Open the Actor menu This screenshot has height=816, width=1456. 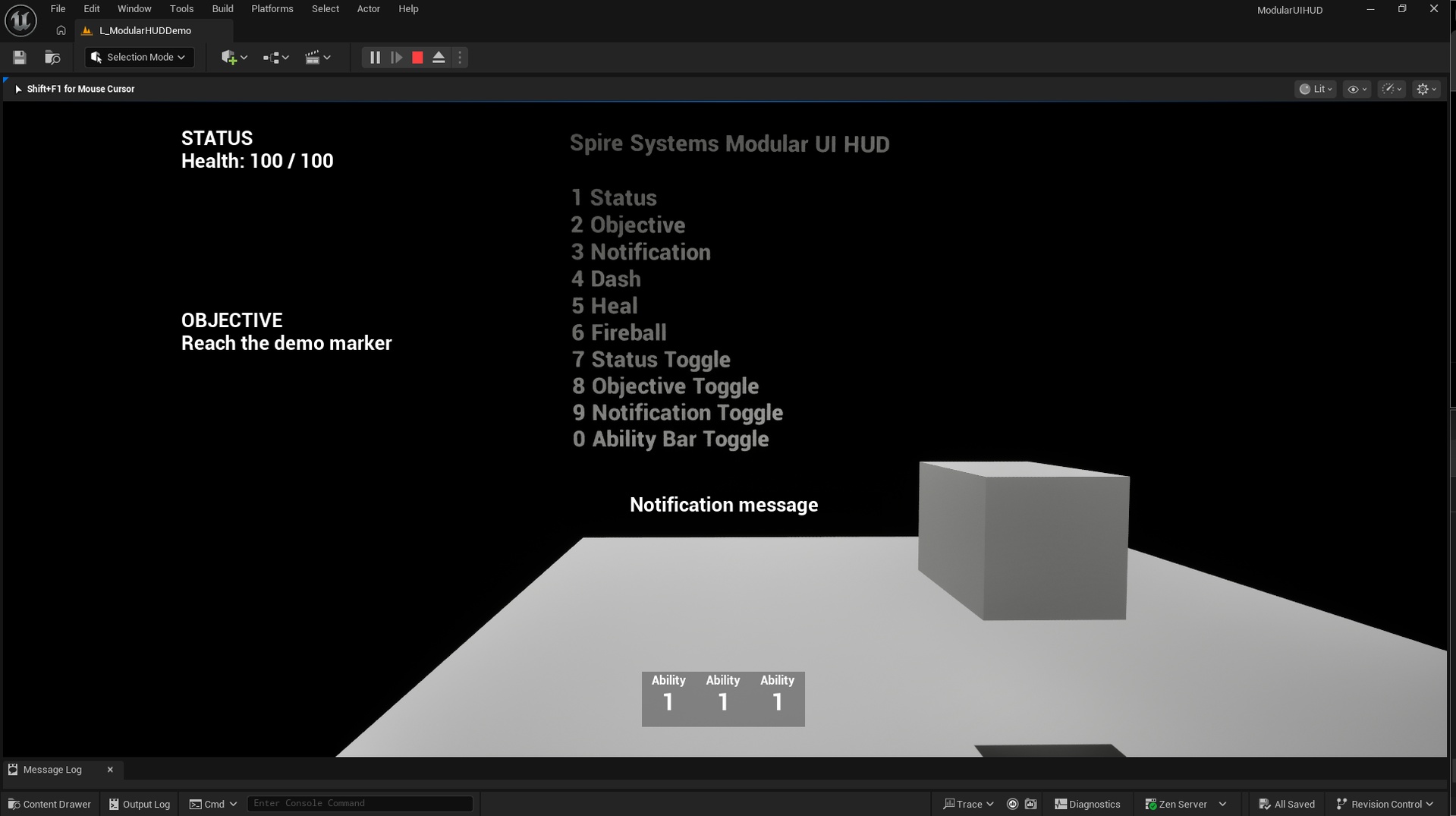pos(369,9)
